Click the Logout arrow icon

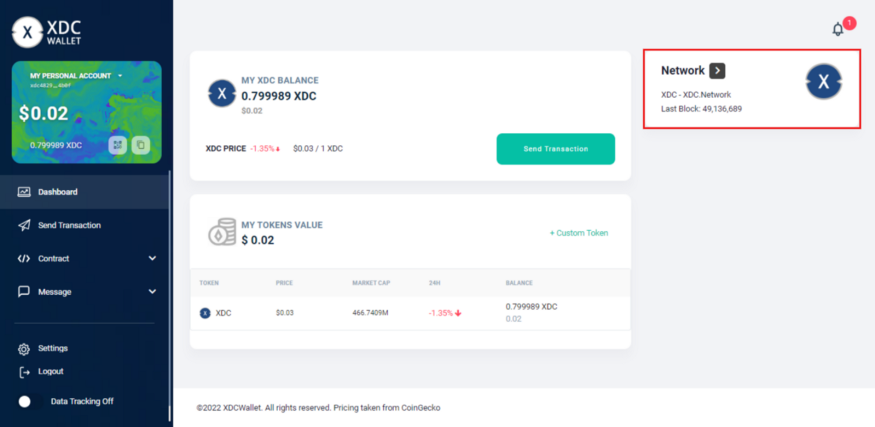pos(24,372)
